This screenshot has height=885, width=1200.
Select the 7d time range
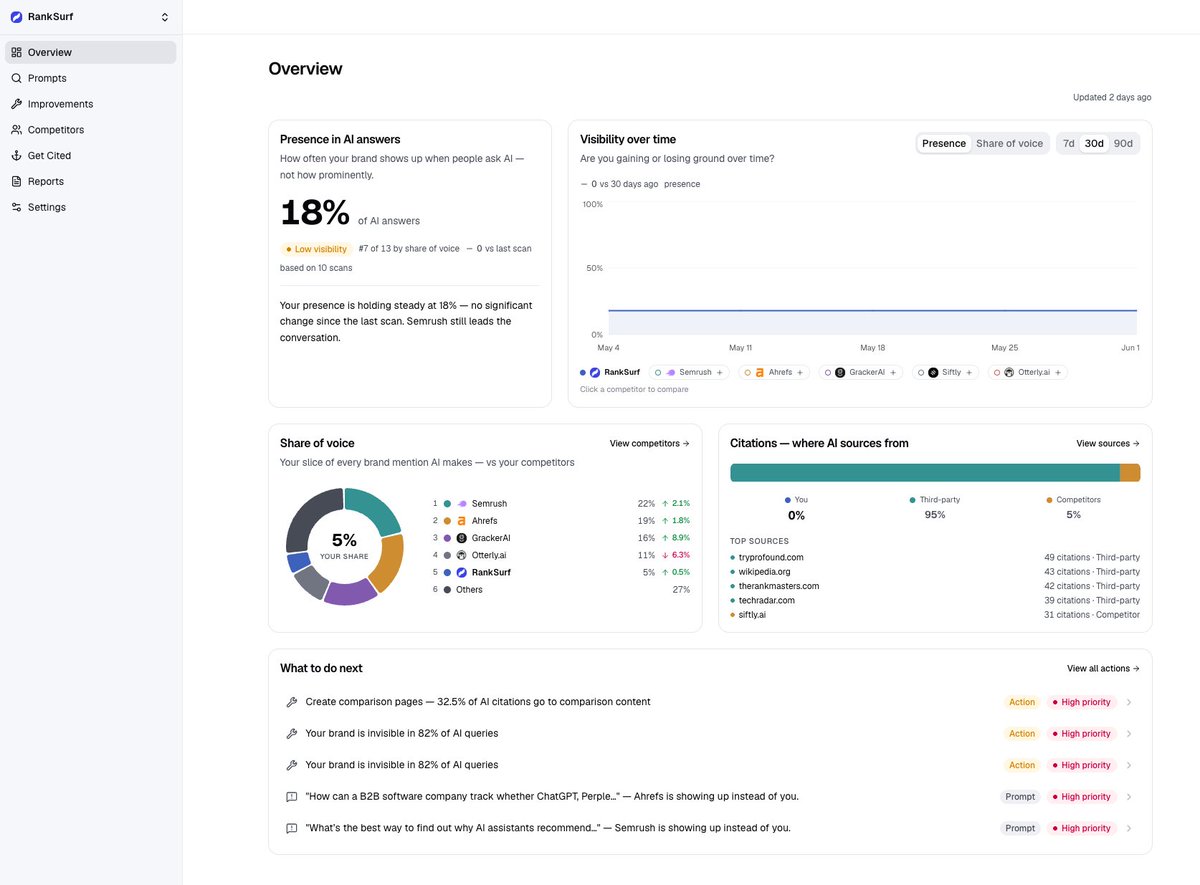click(1069, 144)
